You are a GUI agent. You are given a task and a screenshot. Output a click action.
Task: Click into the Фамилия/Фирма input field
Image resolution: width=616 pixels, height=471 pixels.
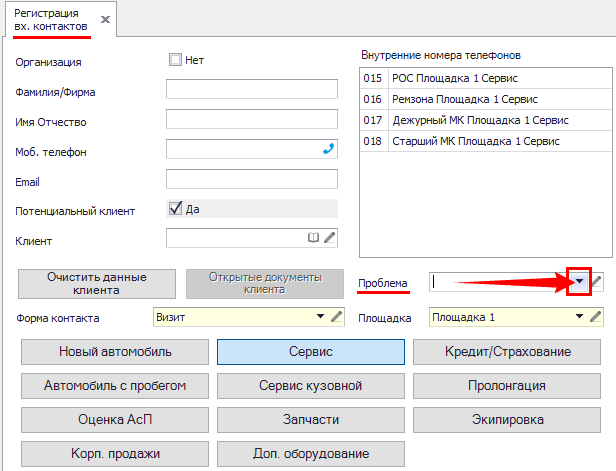click(x=252, y=90)
